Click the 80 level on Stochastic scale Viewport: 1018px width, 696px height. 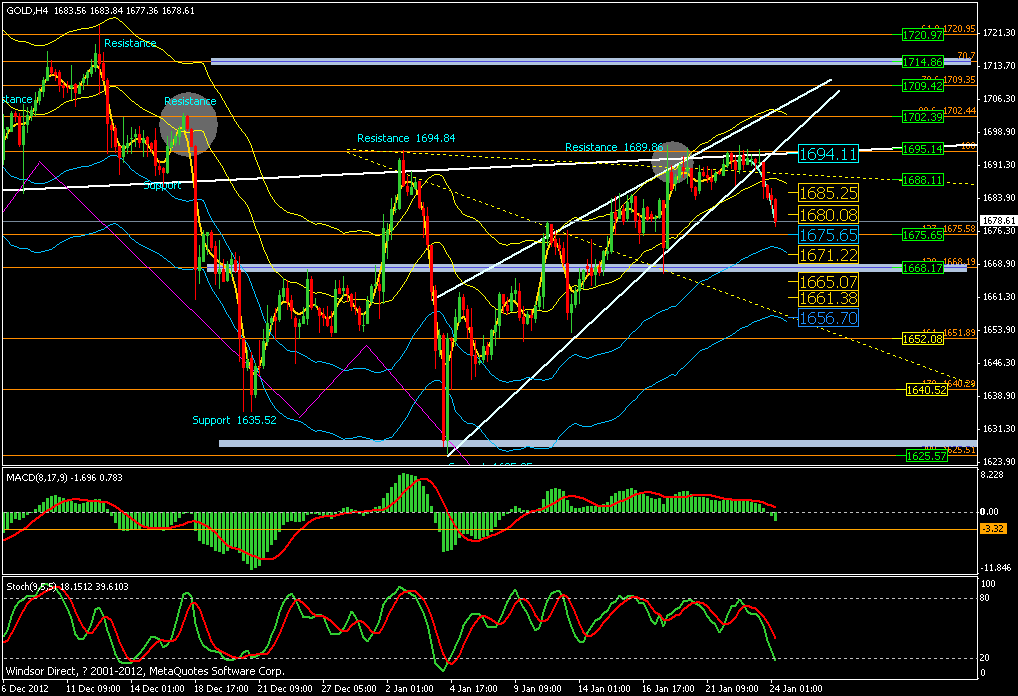tap(985, 598)
